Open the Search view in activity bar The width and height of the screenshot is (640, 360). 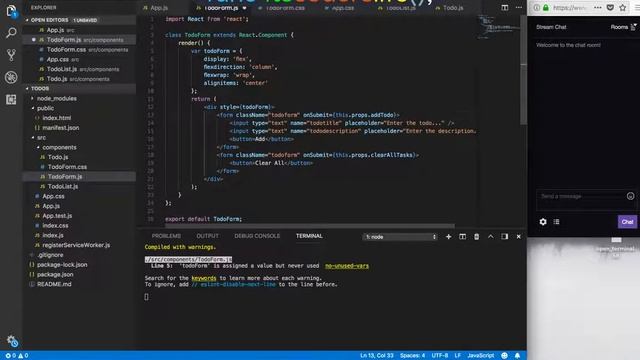(11, 33)
